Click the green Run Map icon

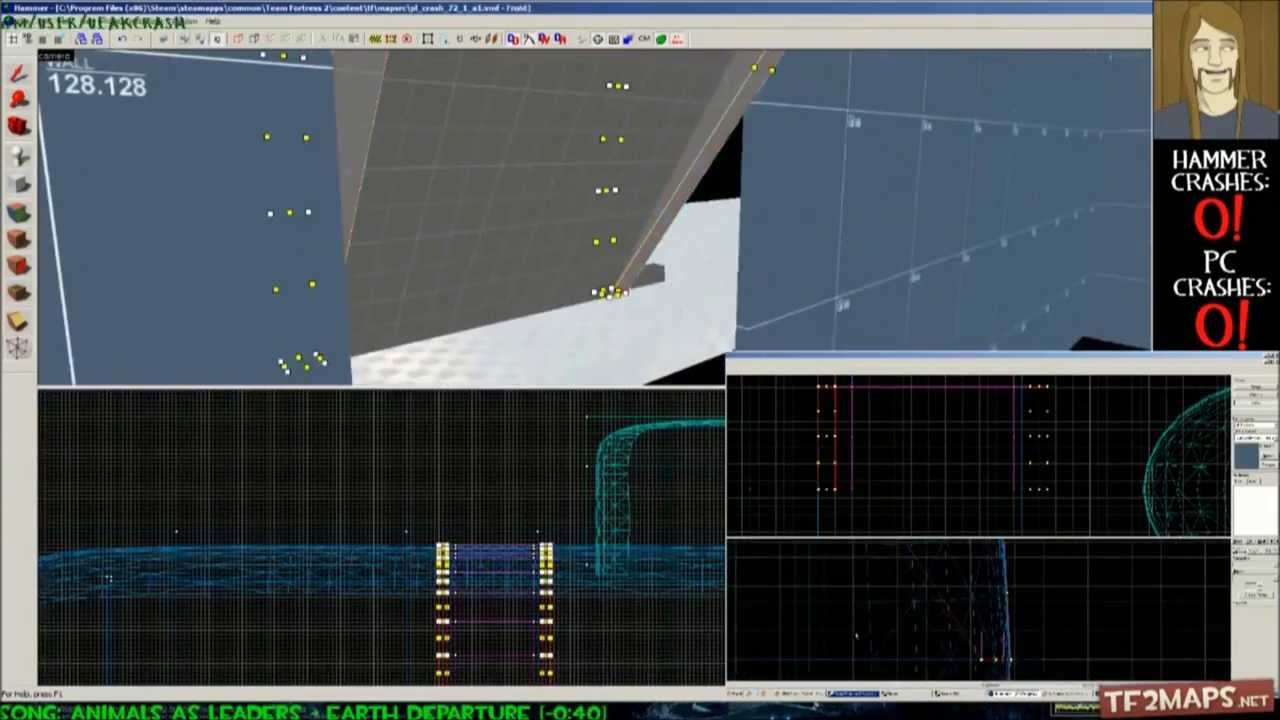coord(660,39)
